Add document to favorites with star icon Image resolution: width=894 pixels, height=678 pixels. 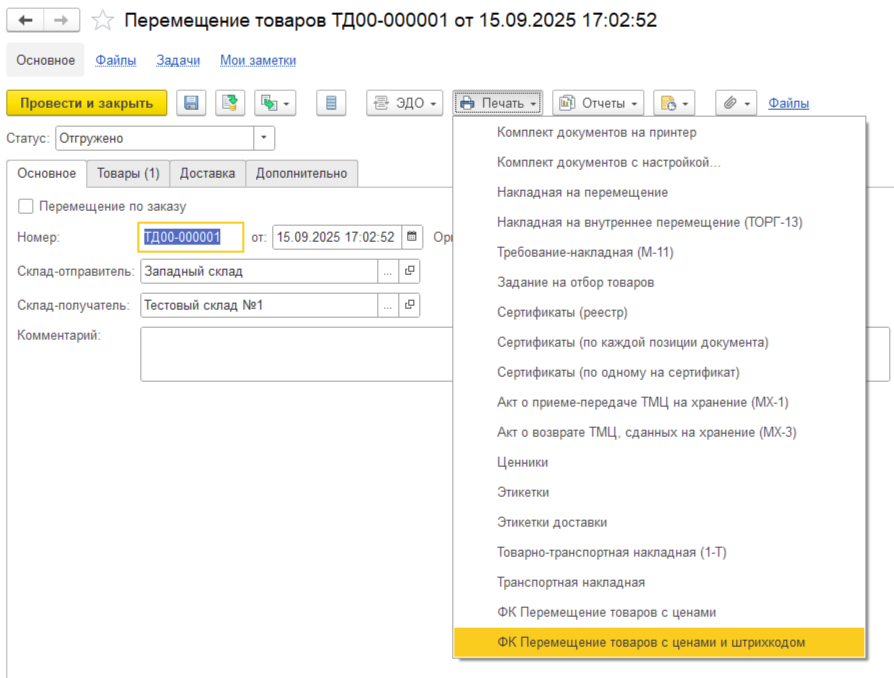point(103,21)
